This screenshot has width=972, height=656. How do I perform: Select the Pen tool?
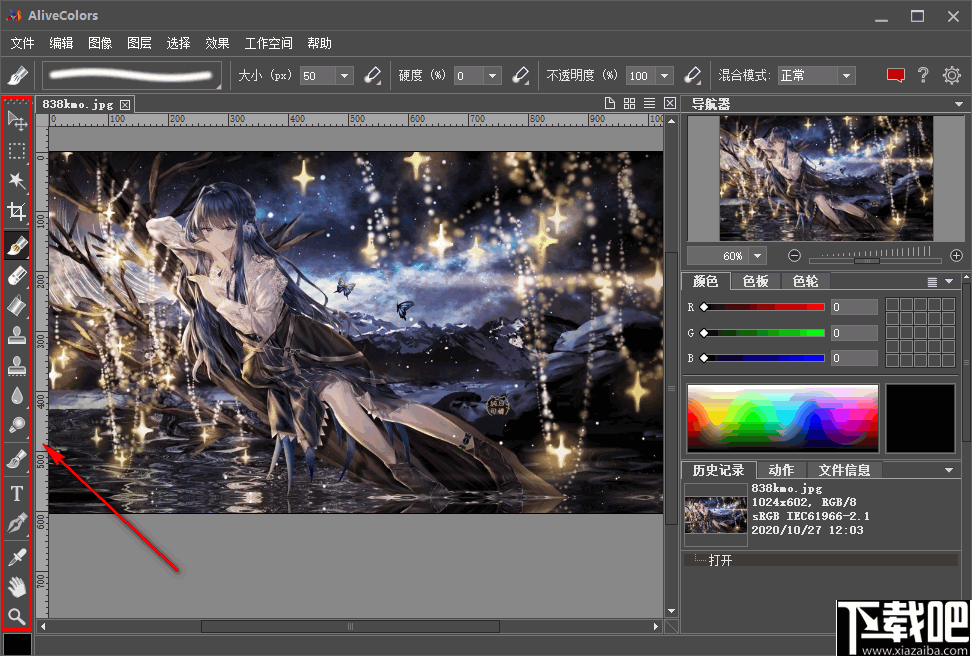(x=17, y=523)
